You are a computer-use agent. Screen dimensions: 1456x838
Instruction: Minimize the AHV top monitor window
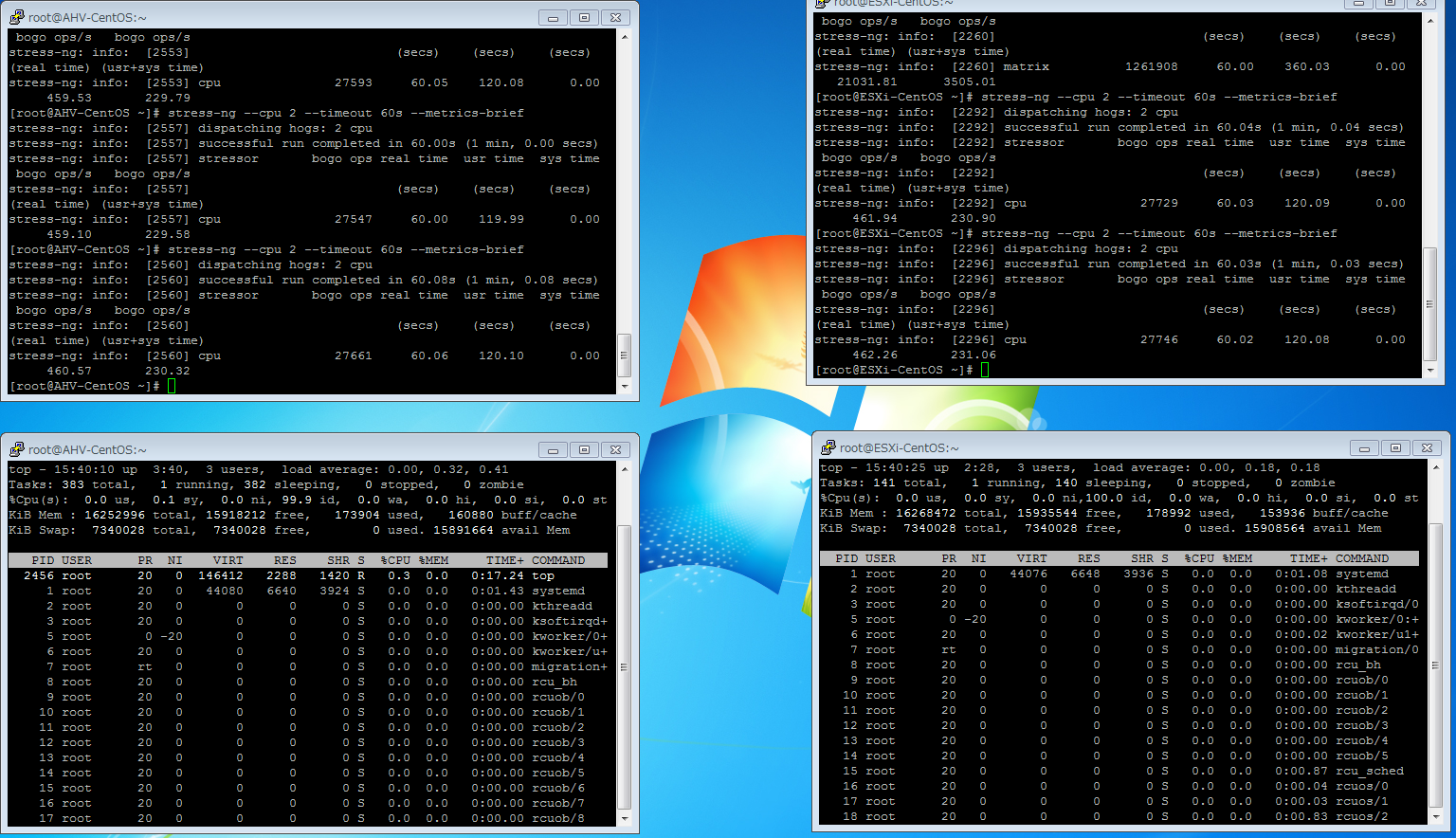[553, 449]
